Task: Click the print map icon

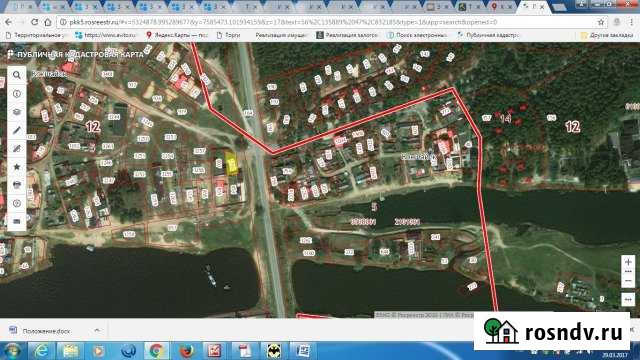Action: tap(17, 185)
